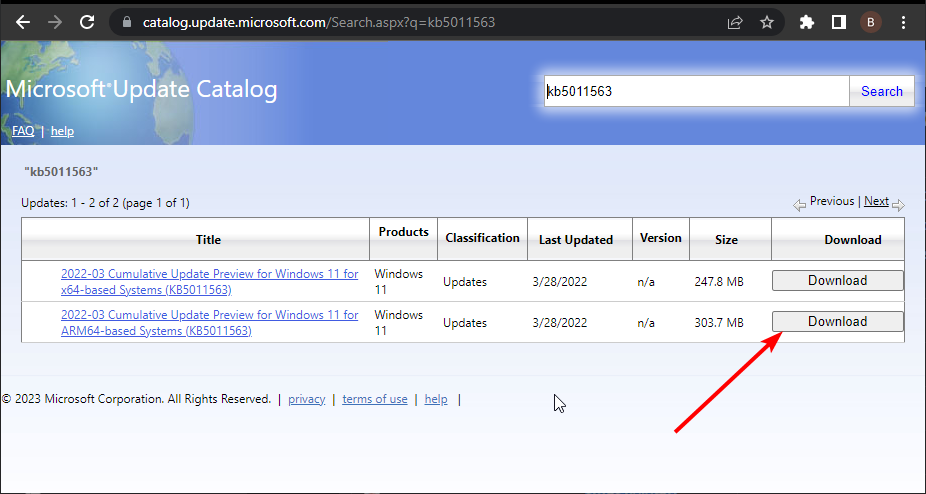926x494 pixels.
Task: Click the Search button
Action: pyautogui.click(x=882, y=91)
